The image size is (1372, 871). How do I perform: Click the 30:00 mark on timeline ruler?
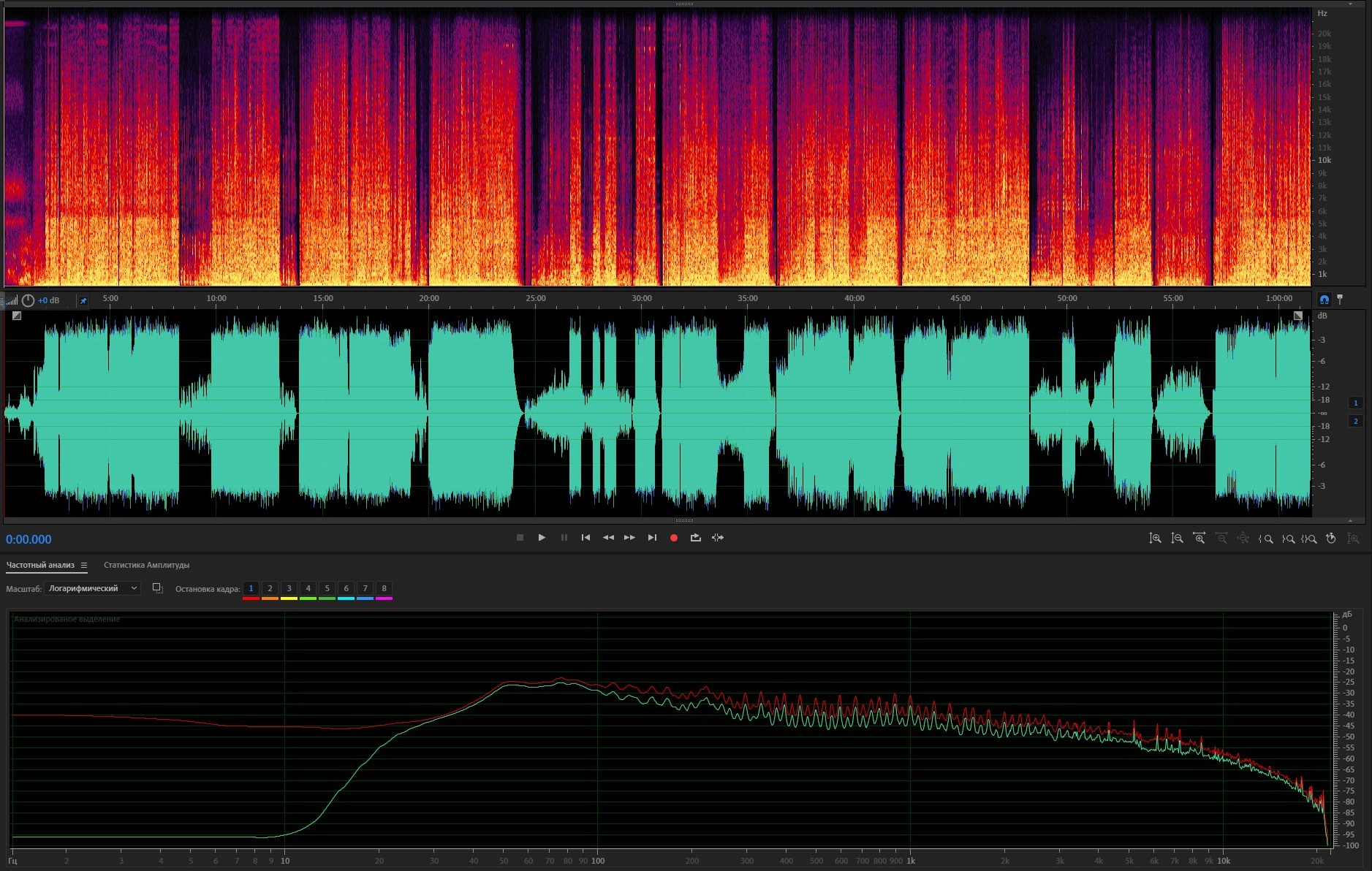[642, 299]
